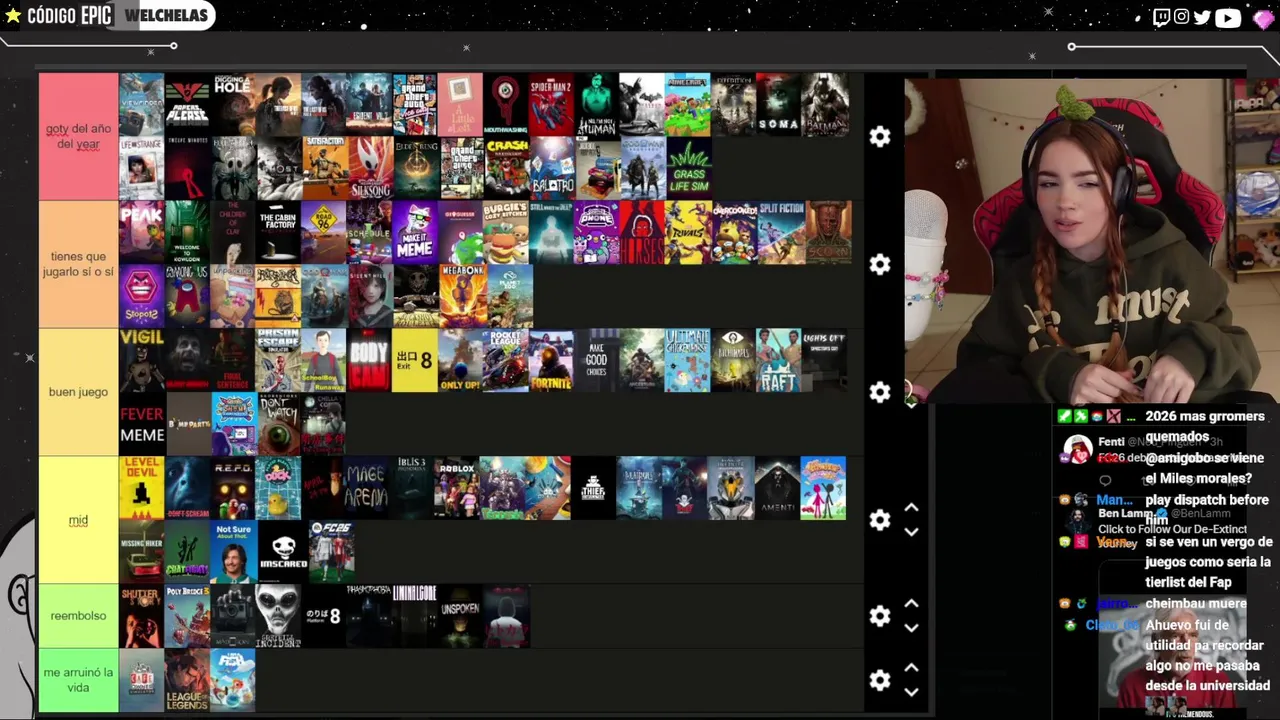Move 'reembolso' tier down with arrow
Image resolution: width=1280 pixels, height=720 pixels.
pyautogui.click(x=911, y=628)
